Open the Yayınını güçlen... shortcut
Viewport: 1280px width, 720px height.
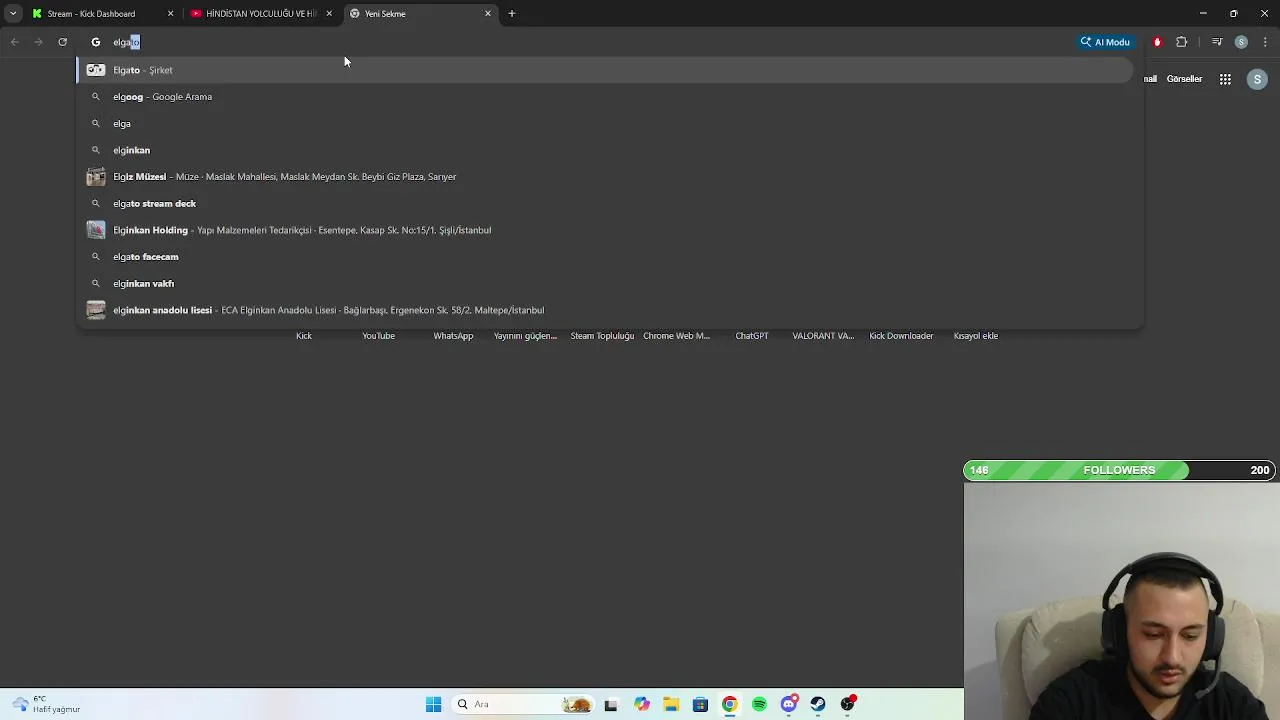(525, 336)
